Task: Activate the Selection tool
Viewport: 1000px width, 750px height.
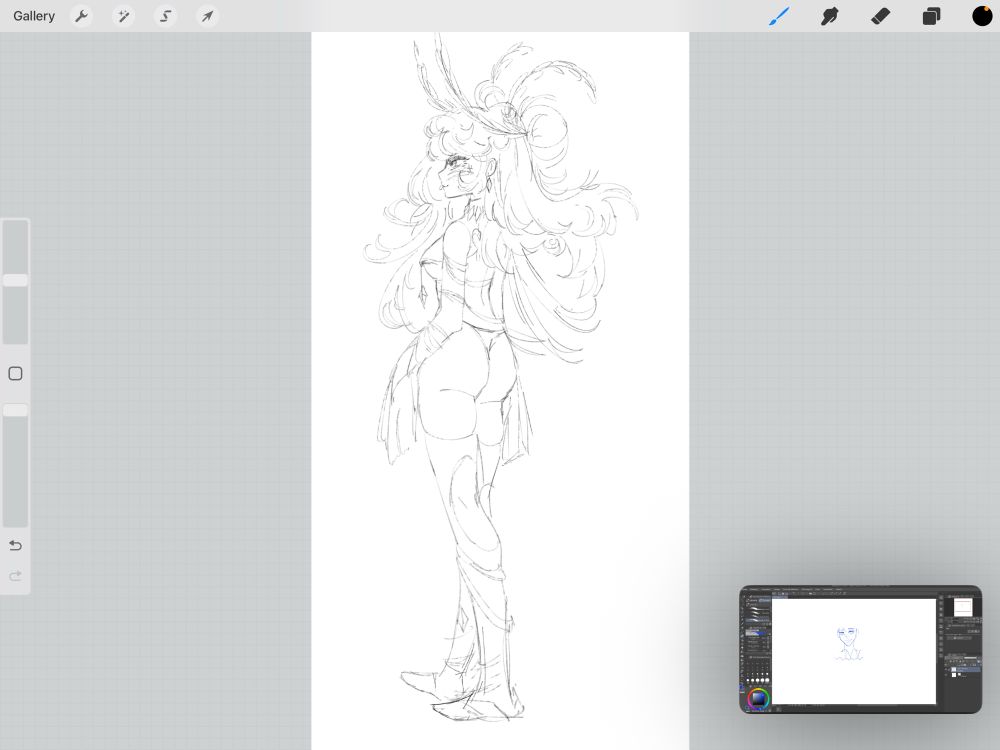Action: click(x=165, y=16)
